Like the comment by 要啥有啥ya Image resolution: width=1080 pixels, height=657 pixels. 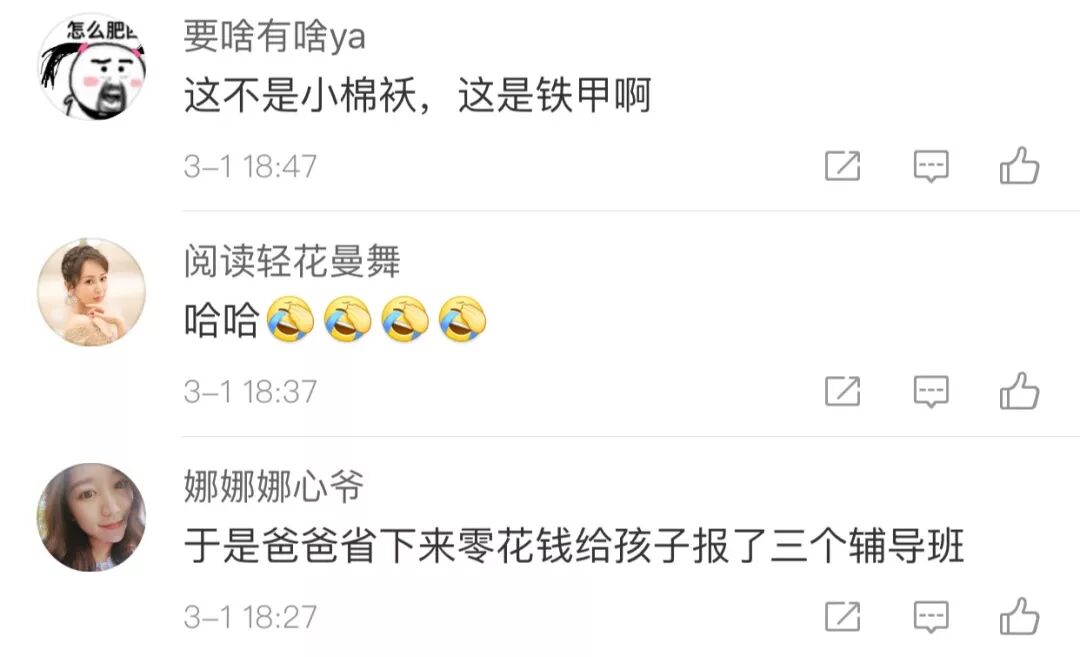(1019, 165)
